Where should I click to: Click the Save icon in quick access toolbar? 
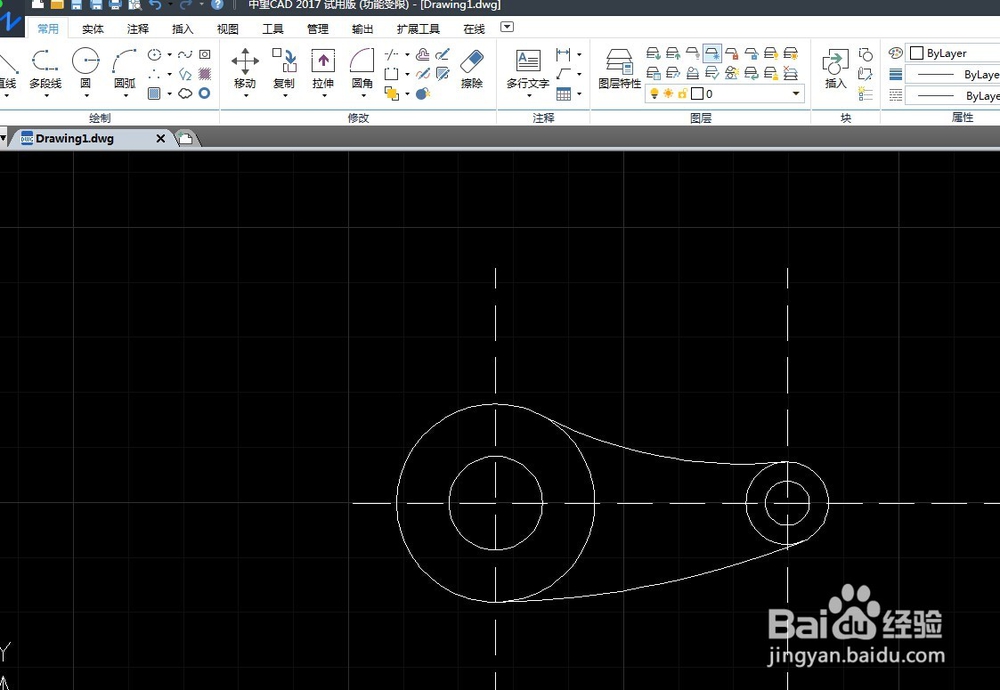point(77,5)
